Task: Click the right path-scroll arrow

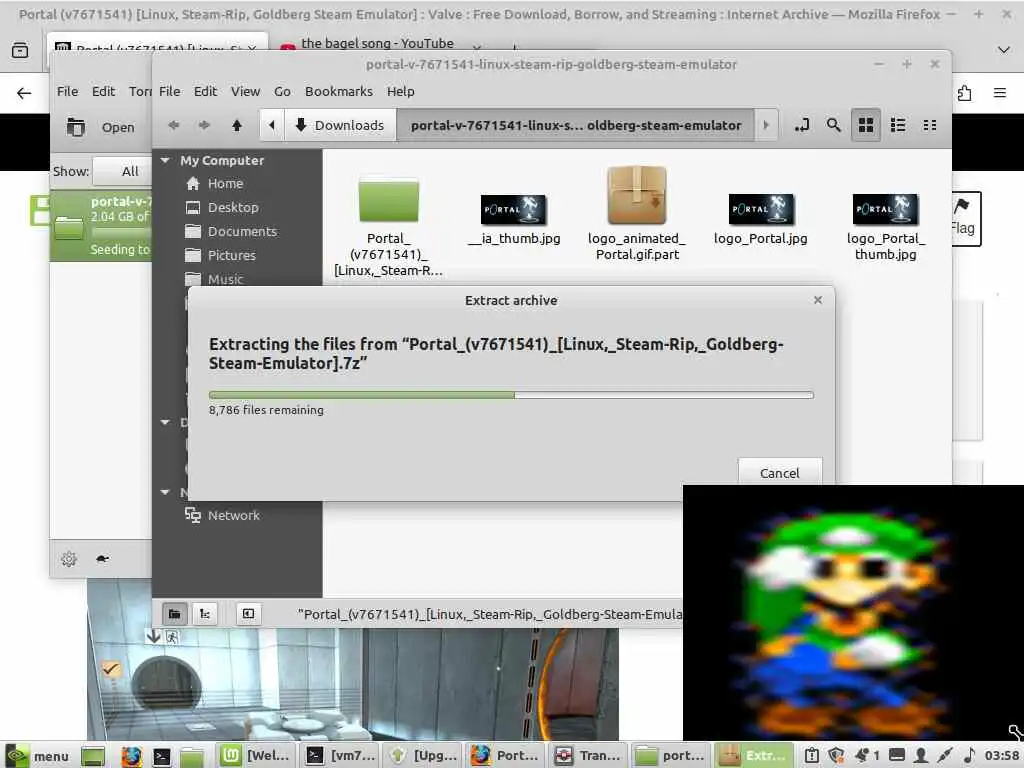Action: click(766, 125)
